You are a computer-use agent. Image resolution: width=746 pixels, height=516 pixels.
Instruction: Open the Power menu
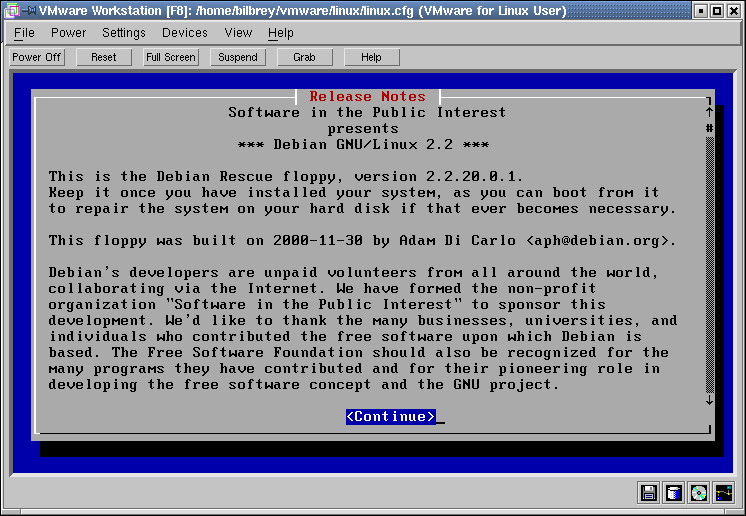(68, 33)
